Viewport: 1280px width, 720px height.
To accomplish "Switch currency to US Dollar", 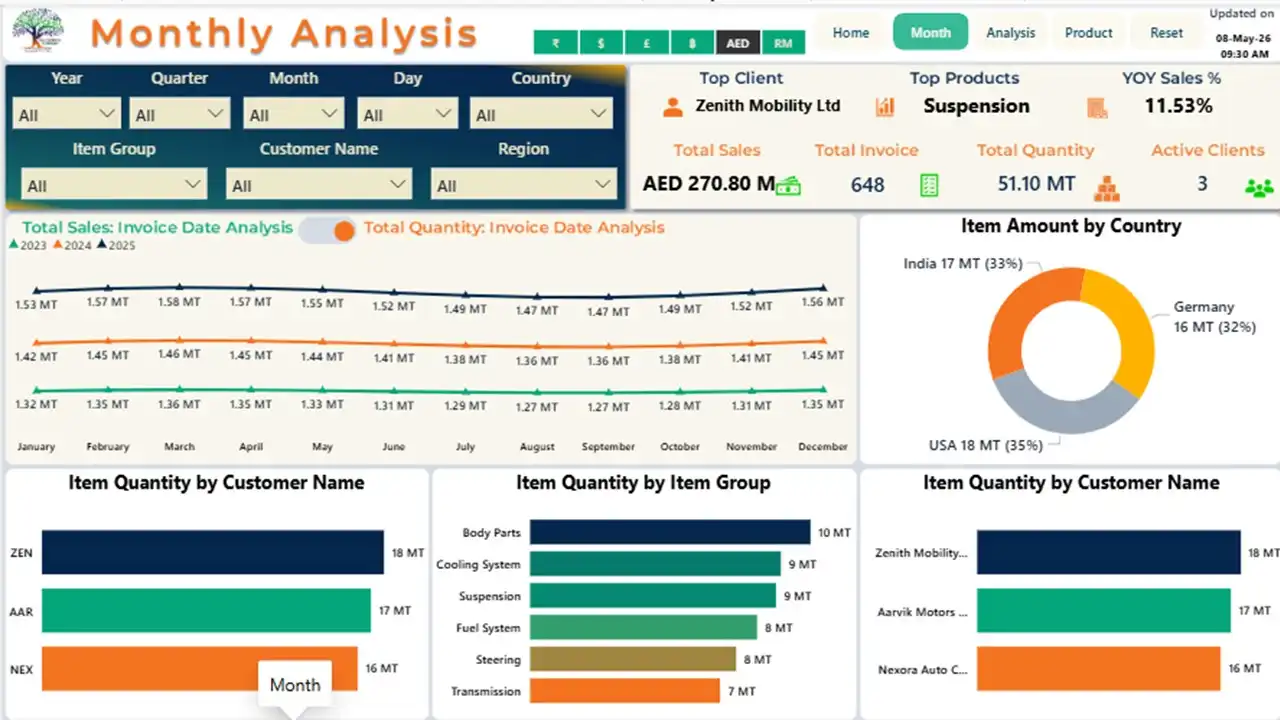I will coord(601,43).
